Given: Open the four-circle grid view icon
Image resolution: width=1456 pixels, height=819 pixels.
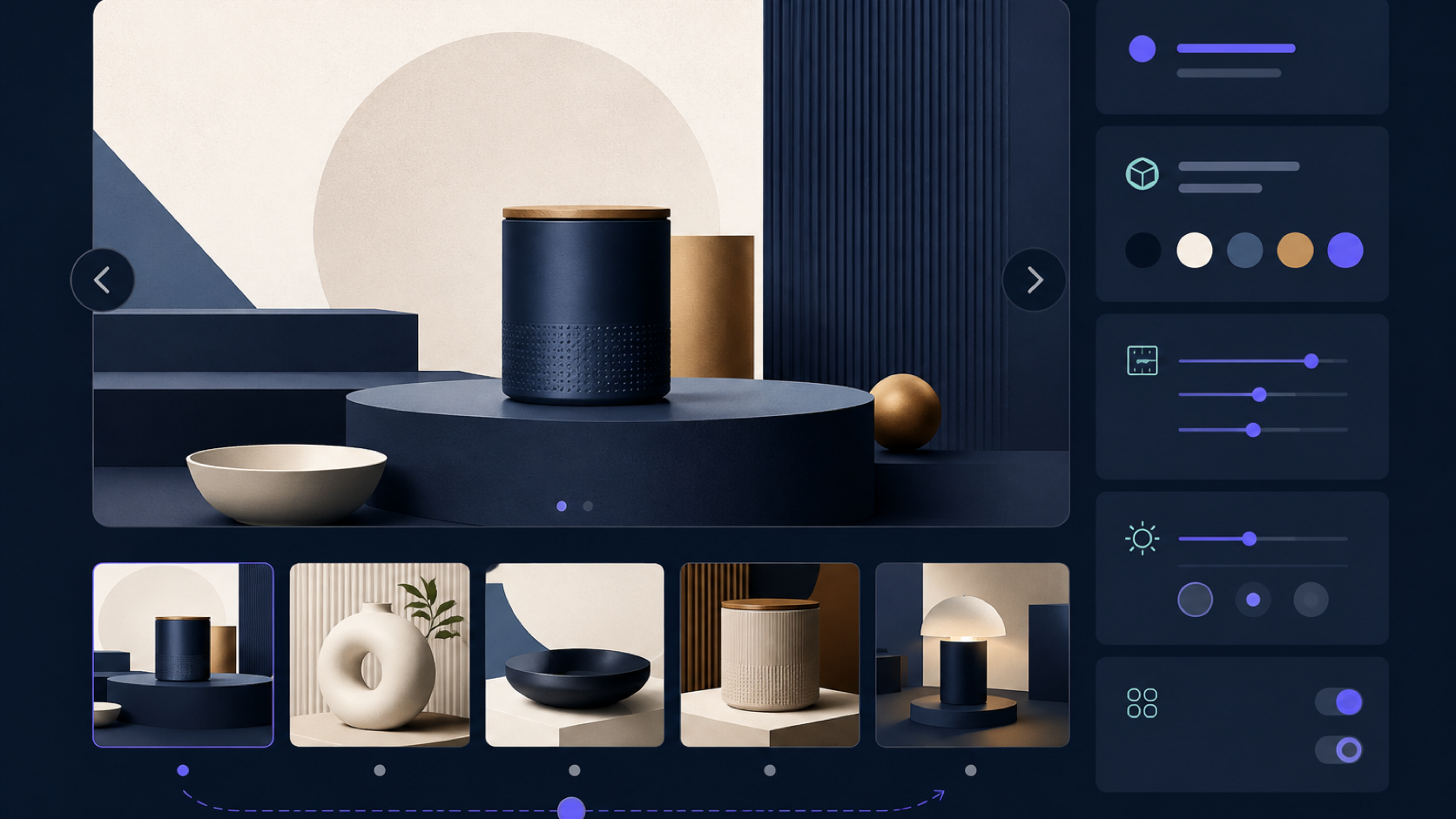Looking at the screenshot, I should pos(1142,703).
